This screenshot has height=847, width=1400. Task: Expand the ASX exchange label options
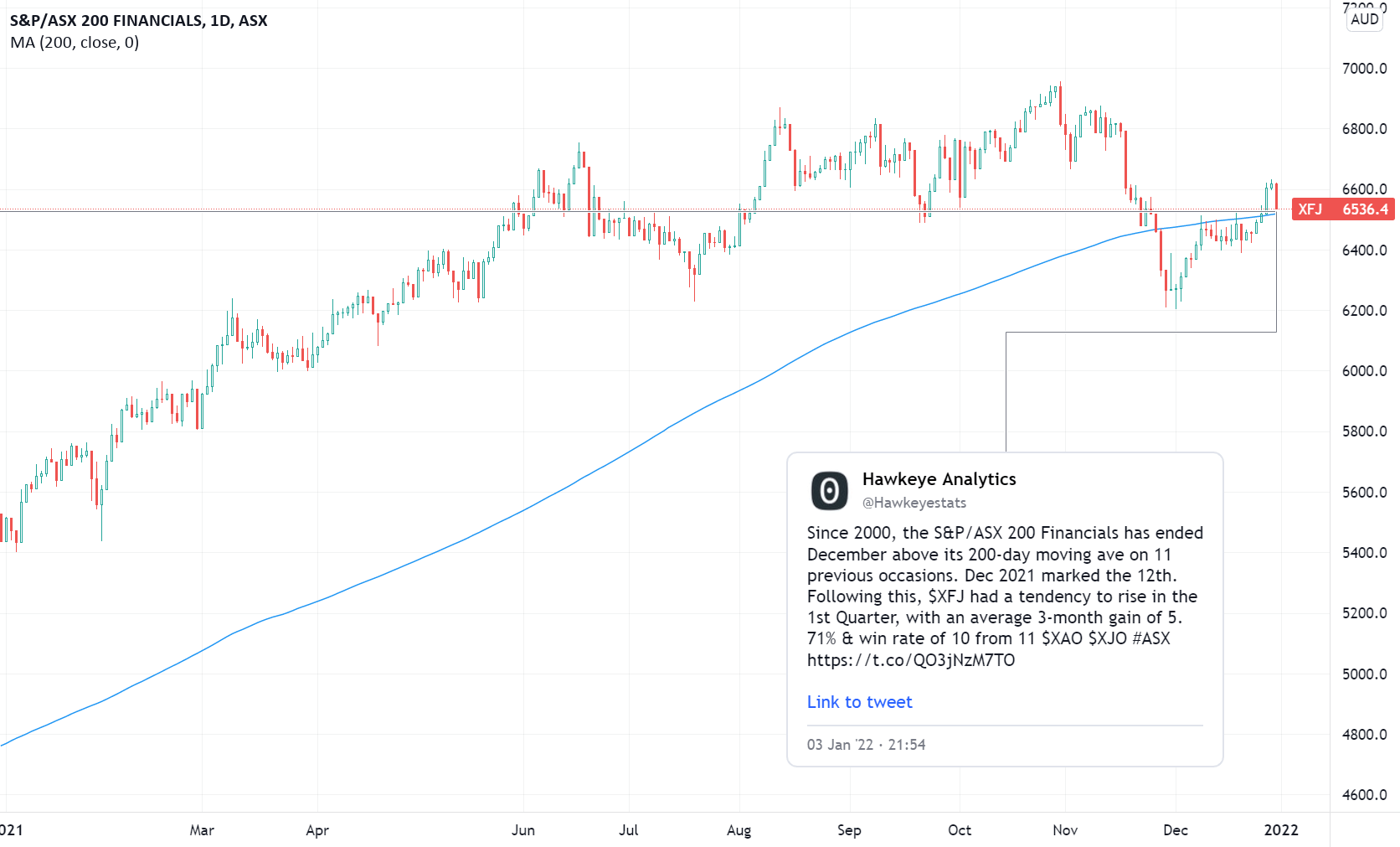click(253, 20)
